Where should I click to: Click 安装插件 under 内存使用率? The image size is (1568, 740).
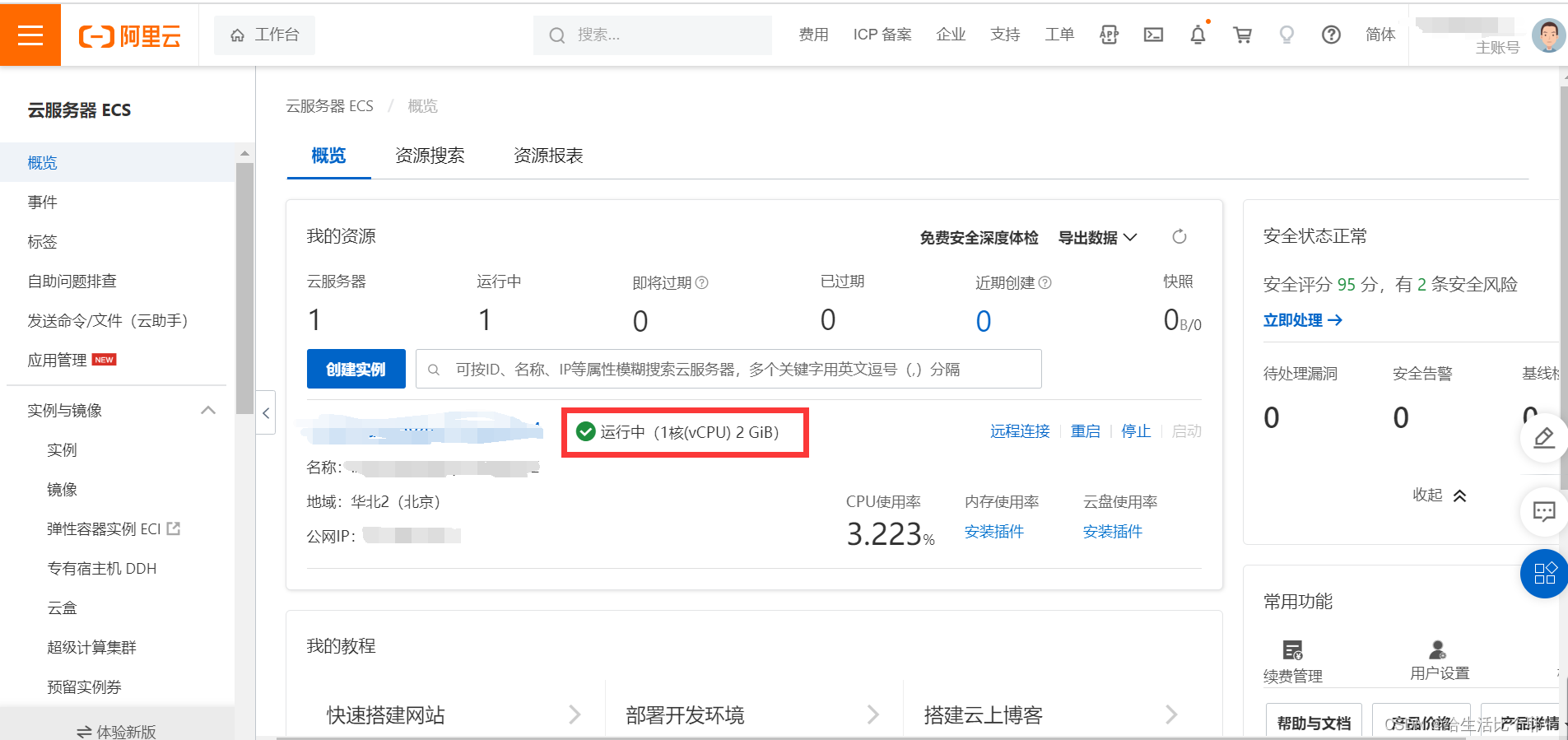coord(994,532)
